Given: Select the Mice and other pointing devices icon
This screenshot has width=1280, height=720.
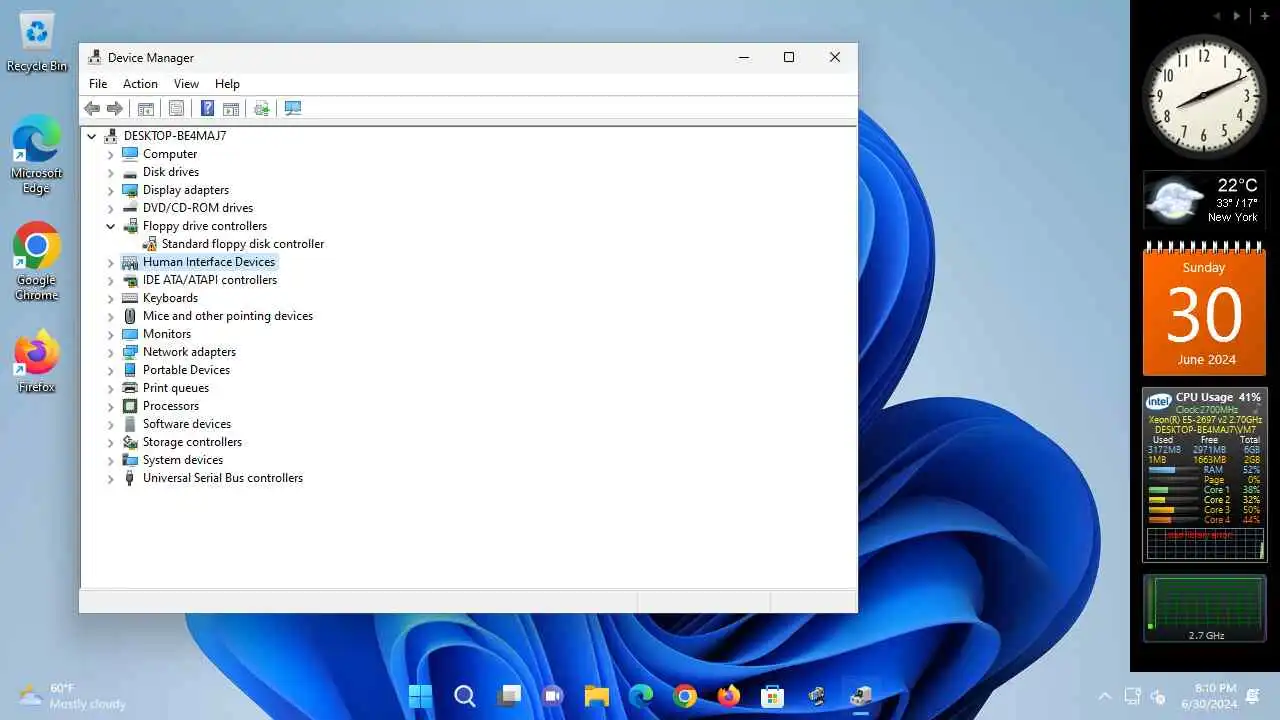Looking at the screenshot, I should tap(130, 316).
